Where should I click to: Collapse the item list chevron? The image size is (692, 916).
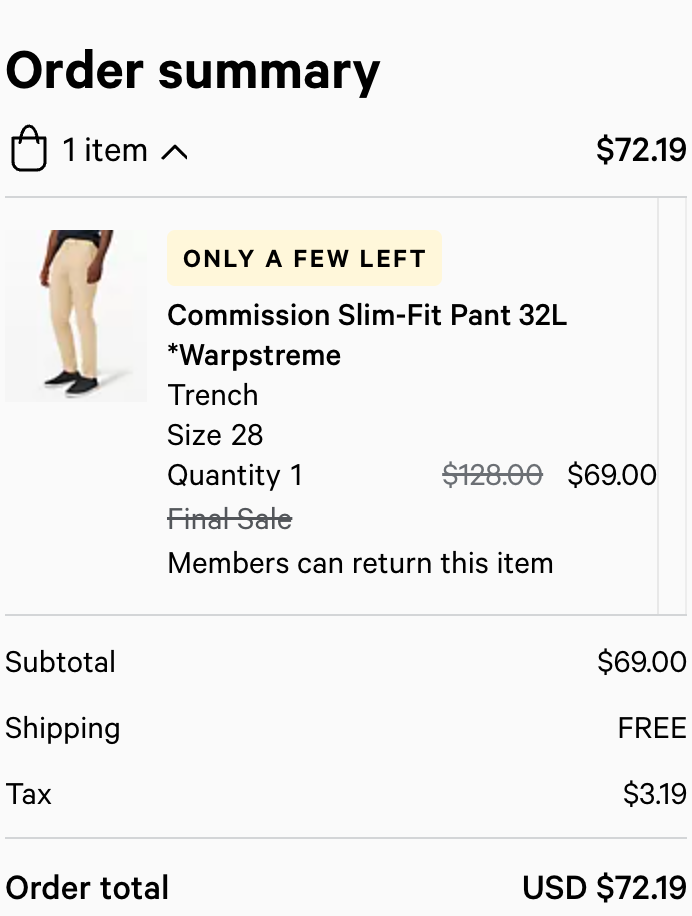pos(174,151)
